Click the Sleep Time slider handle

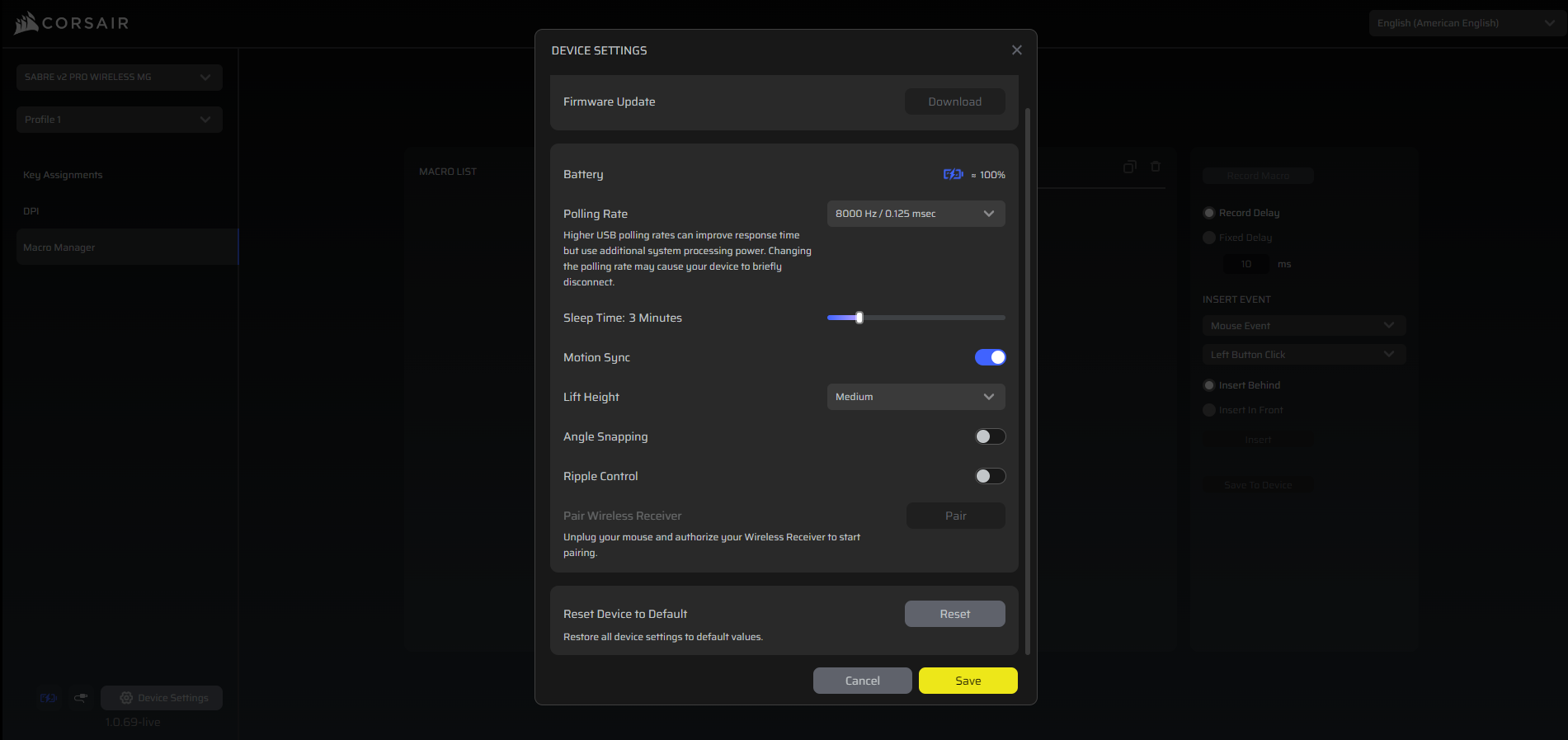859,318
